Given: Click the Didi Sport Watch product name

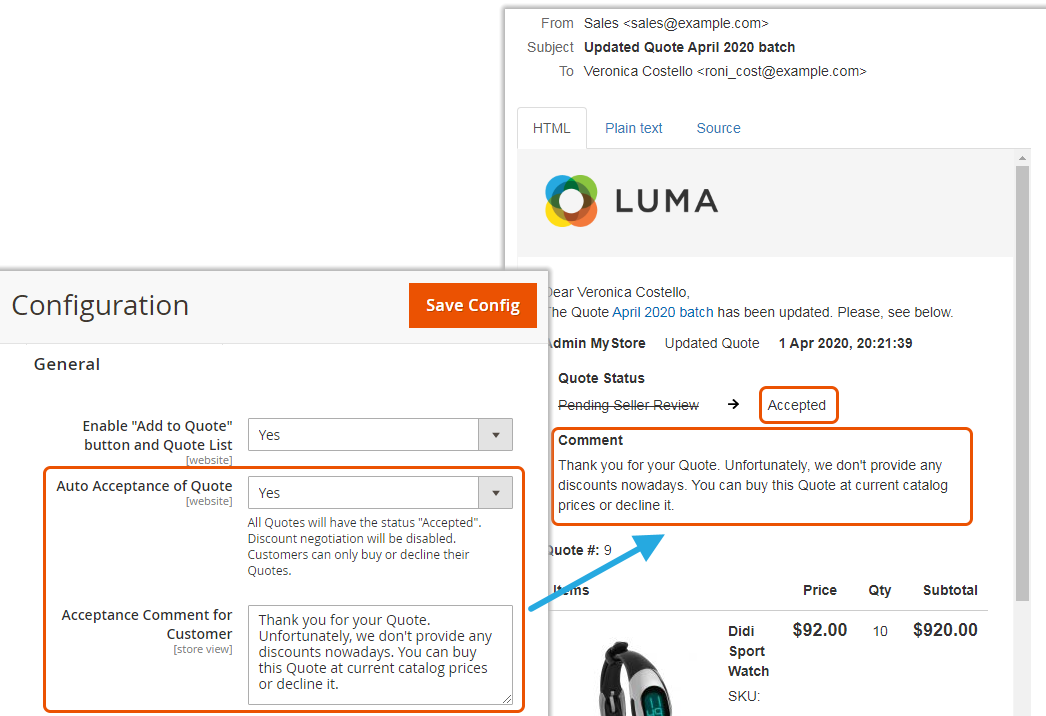Looking at the screenshot, I should pyautogui.click(x=748, y=650).
